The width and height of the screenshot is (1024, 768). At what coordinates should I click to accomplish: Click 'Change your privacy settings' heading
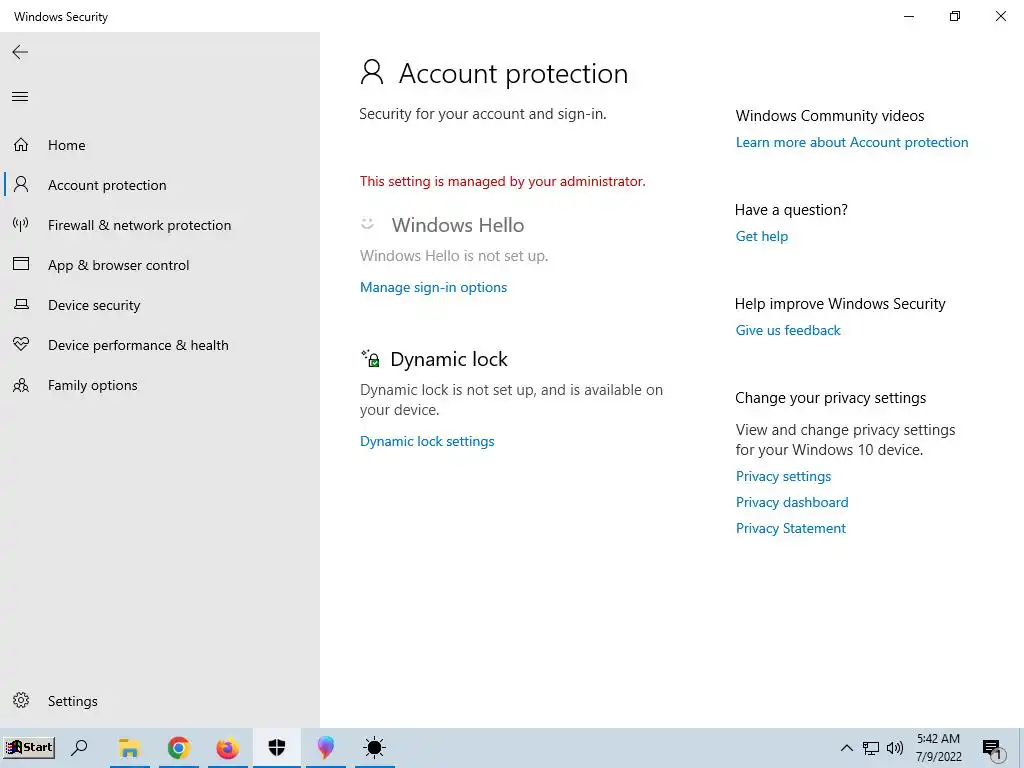[831, 398]
